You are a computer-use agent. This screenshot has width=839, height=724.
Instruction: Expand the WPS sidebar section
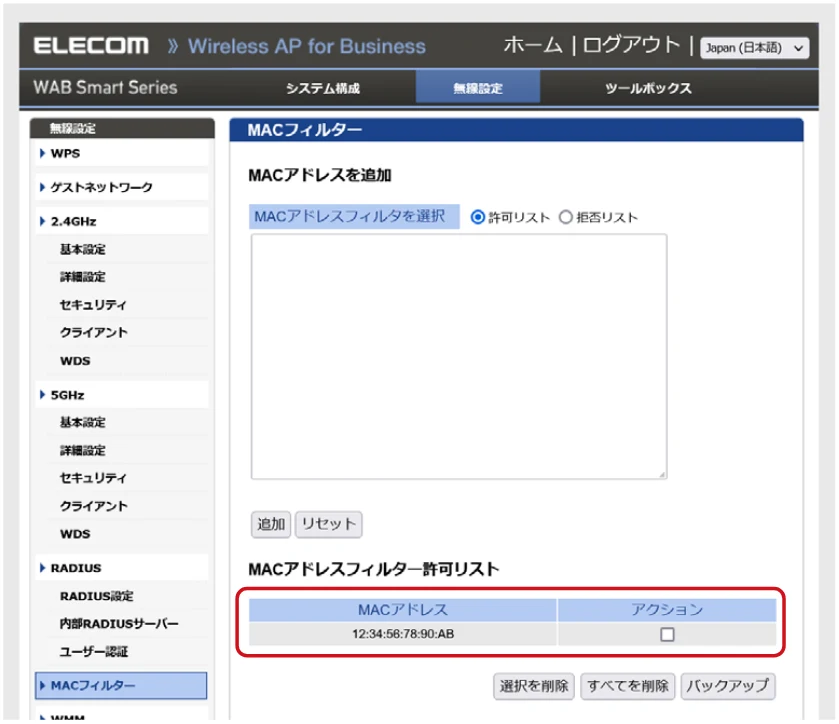coord(121,154)
